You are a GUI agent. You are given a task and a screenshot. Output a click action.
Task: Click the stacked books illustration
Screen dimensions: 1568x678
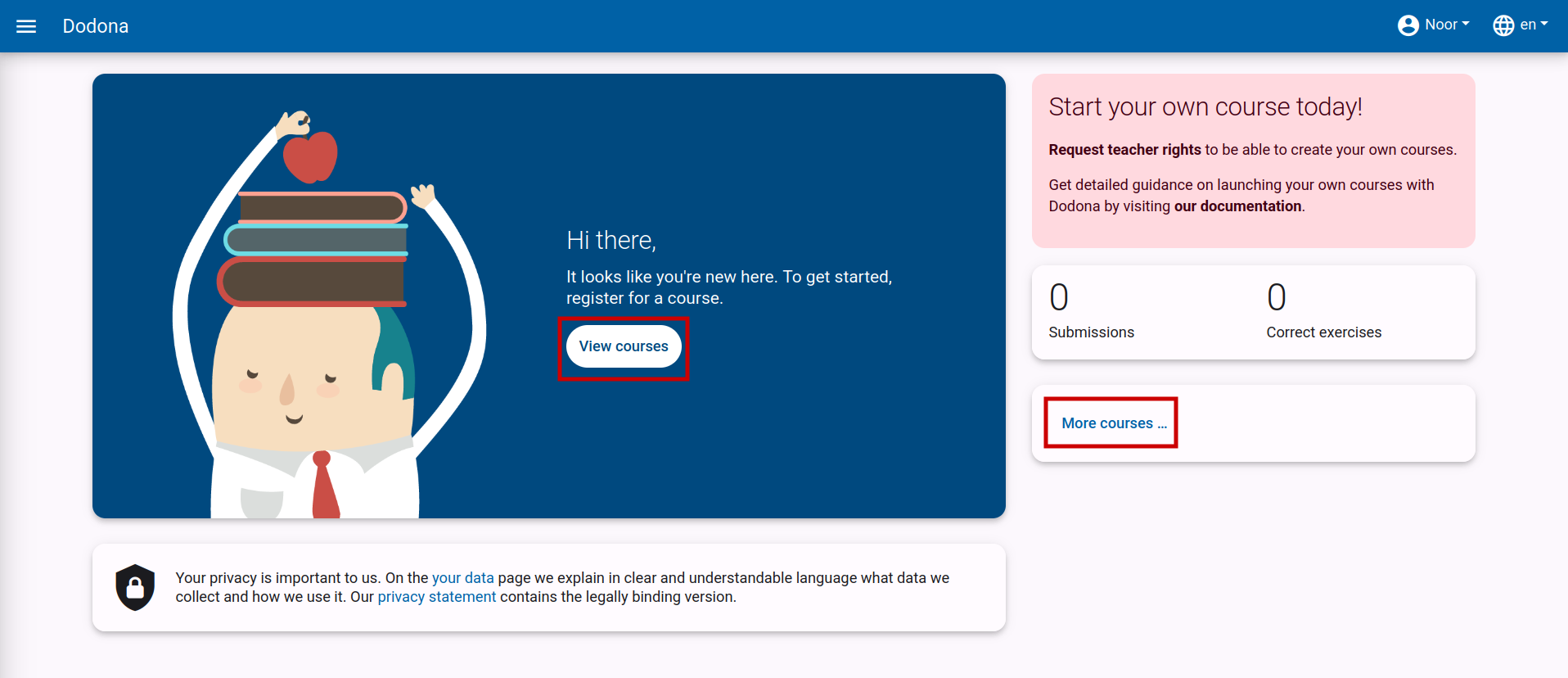point(313,249)
